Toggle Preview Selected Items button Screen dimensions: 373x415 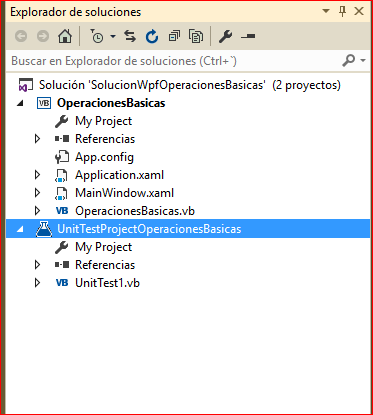coord(248,36)
